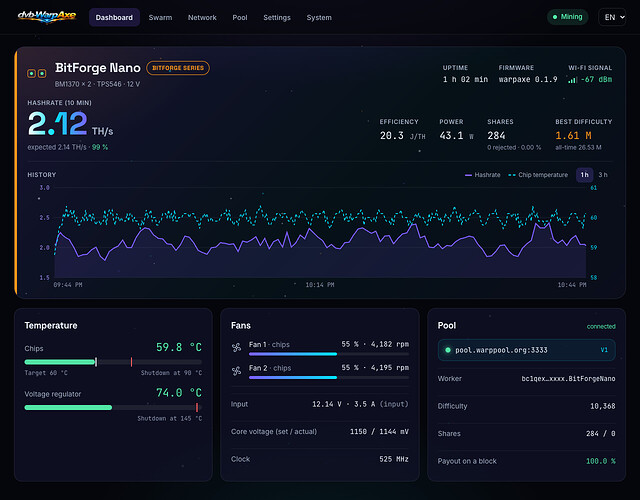The height and width of the screenshot is (500, 640).
Task: Click the BitForge Nano device title
Action: pyautogui.click(x=98, y=68)
